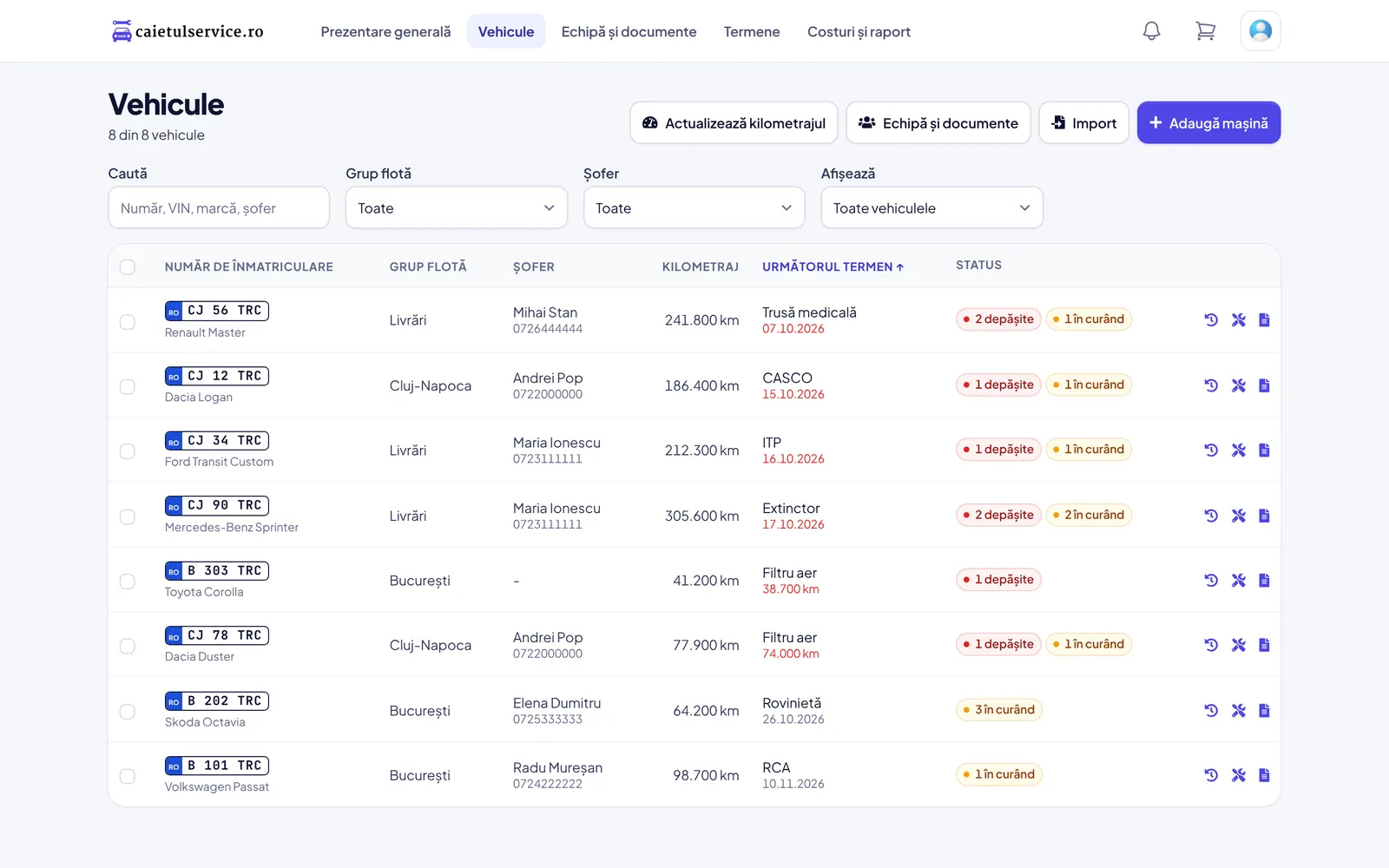The width and height of the screenshot is (1389, 868).
Task: Check the Ford Transit Custom row
Action: pos(128,451)
